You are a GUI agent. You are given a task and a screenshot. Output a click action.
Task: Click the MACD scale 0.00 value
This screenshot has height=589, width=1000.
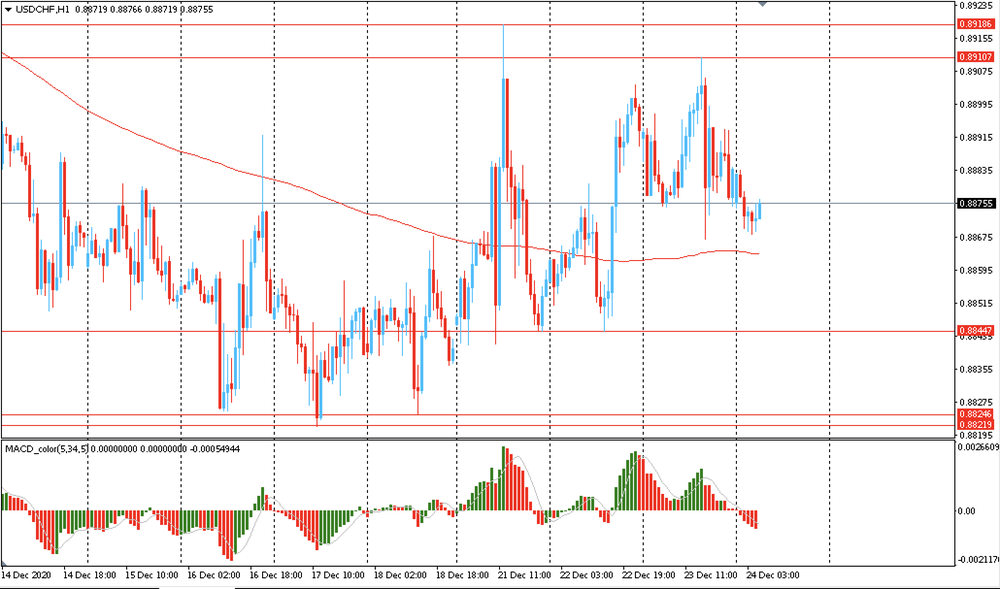coord(967,511)
